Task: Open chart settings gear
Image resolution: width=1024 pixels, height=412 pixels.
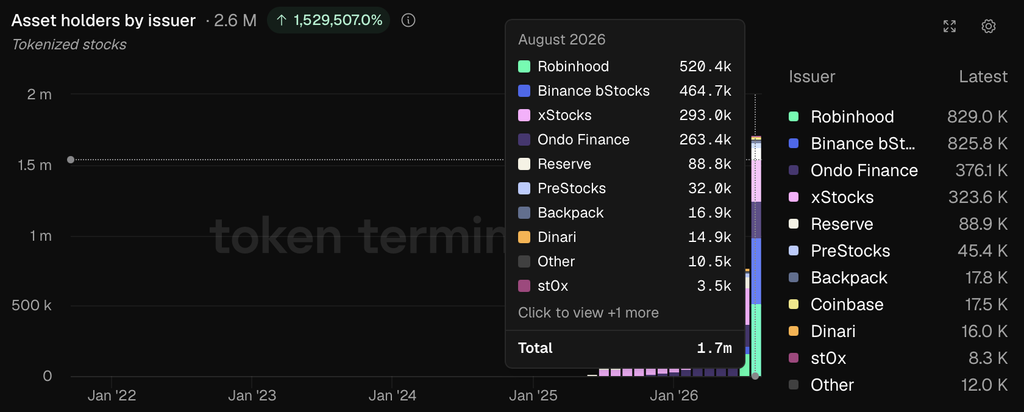Action: tap(989, 26)
